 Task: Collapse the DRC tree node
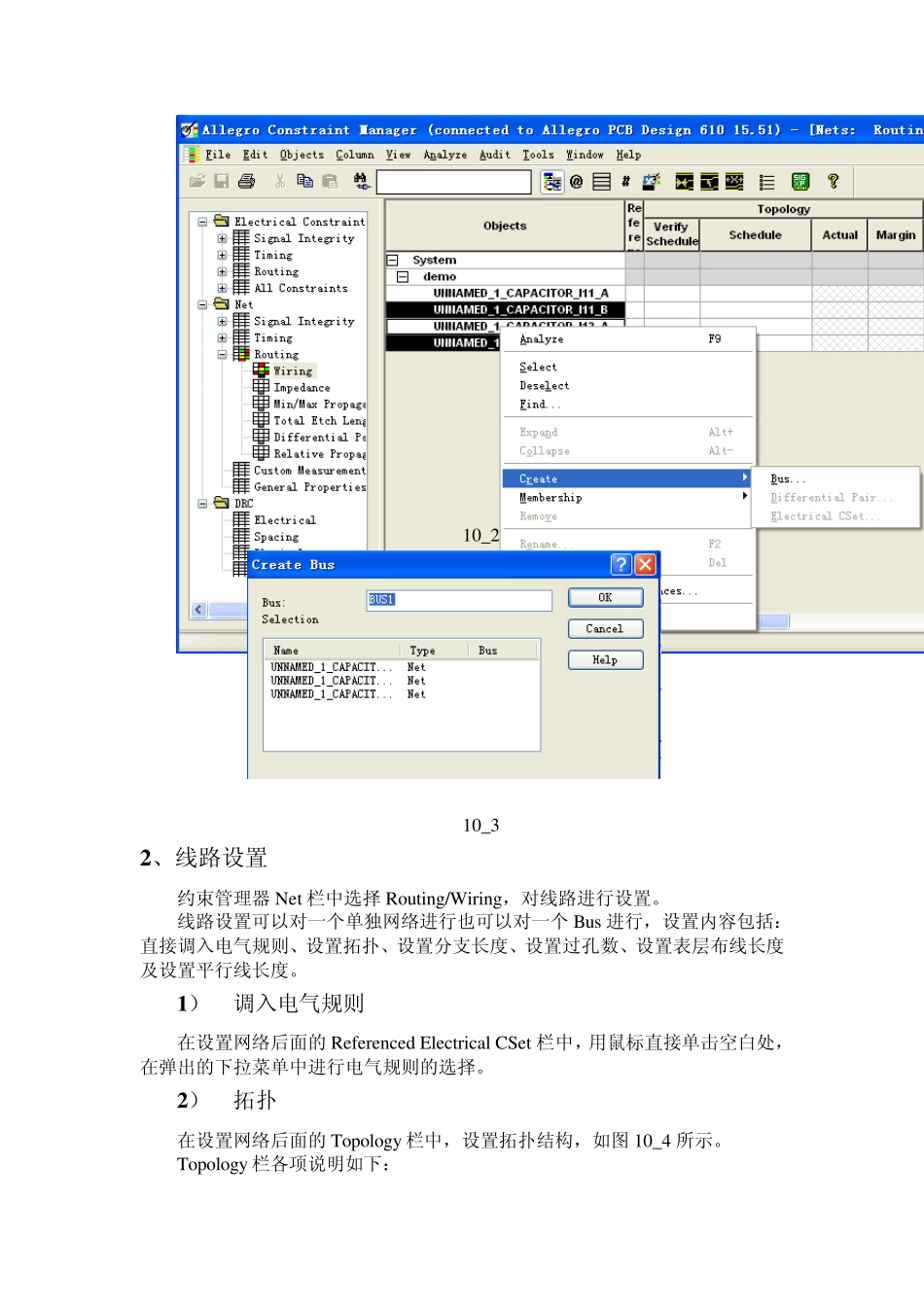click(202, 503)
